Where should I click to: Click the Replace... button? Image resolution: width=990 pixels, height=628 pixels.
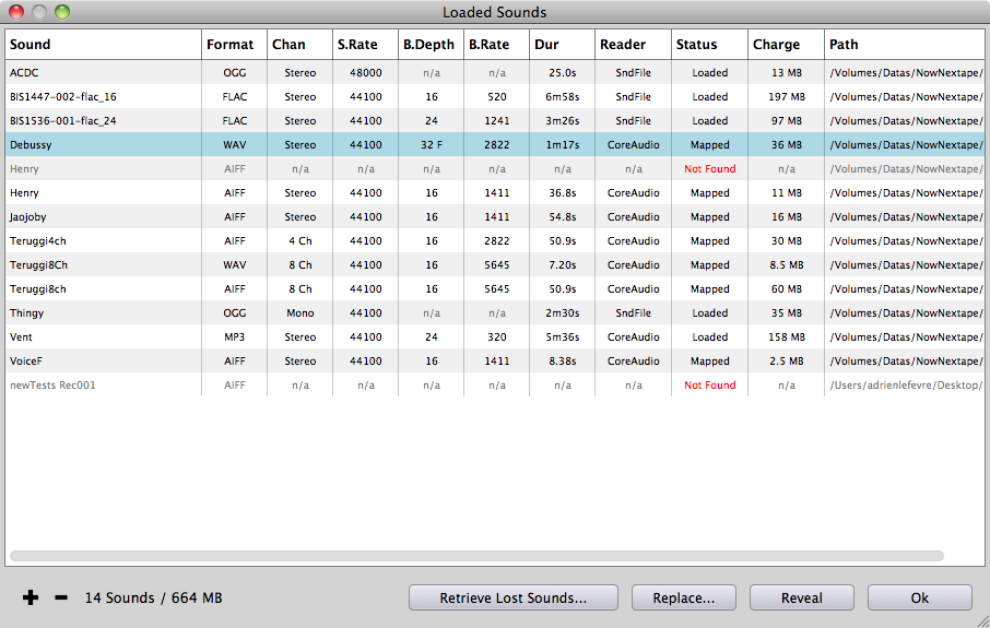pyautogui.click(x=683, y=598)
